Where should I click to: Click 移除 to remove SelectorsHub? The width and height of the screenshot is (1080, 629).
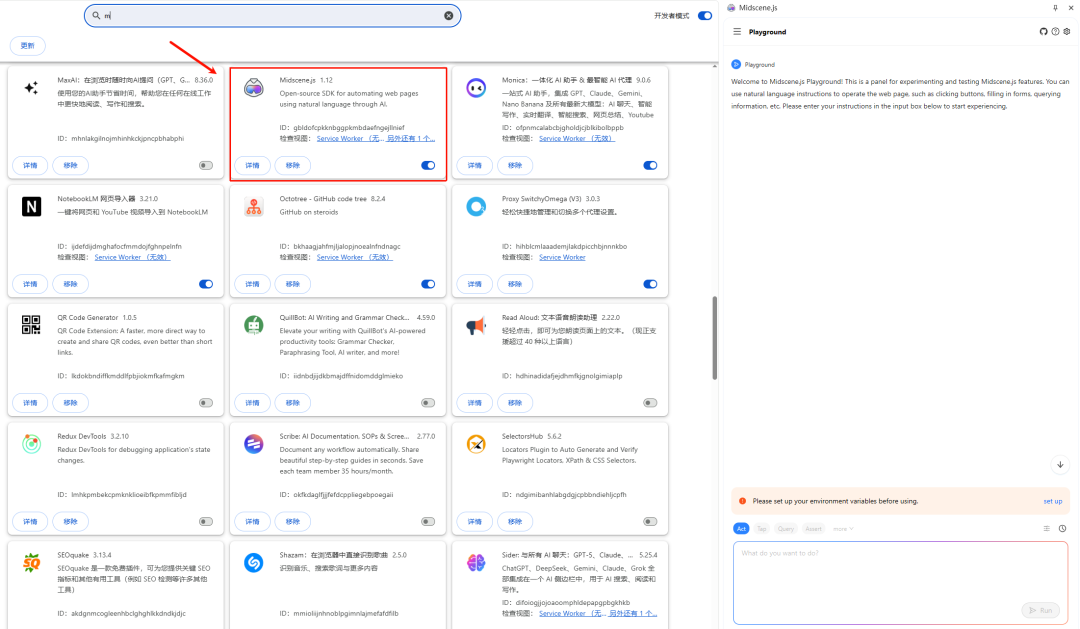[x=515, y=522]
